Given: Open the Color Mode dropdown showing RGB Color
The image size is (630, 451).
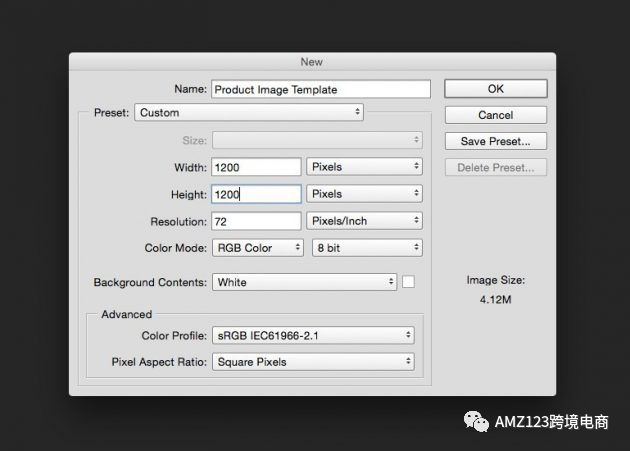Looking at the screenshot, I should tap(256, 248).
